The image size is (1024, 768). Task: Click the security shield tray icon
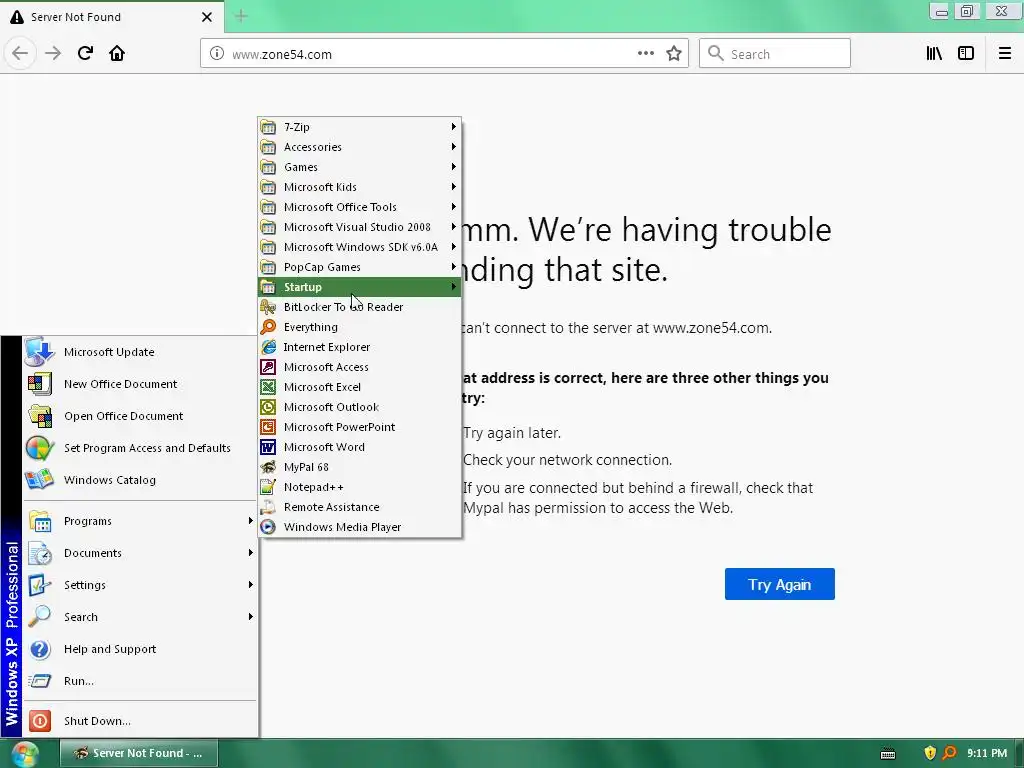coord(930,753)
